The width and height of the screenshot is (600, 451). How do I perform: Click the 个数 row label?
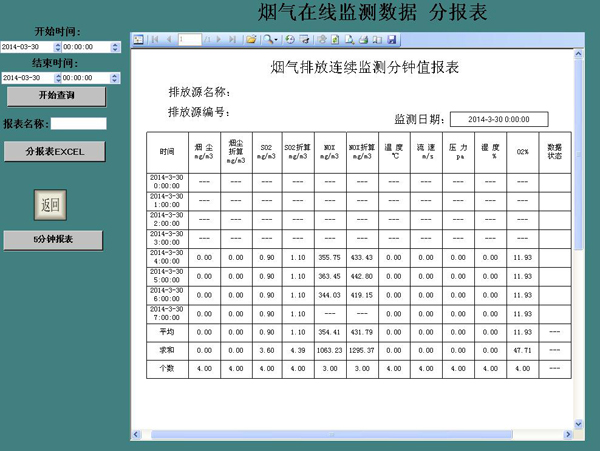pyautogui.click(x=167, y=368)
